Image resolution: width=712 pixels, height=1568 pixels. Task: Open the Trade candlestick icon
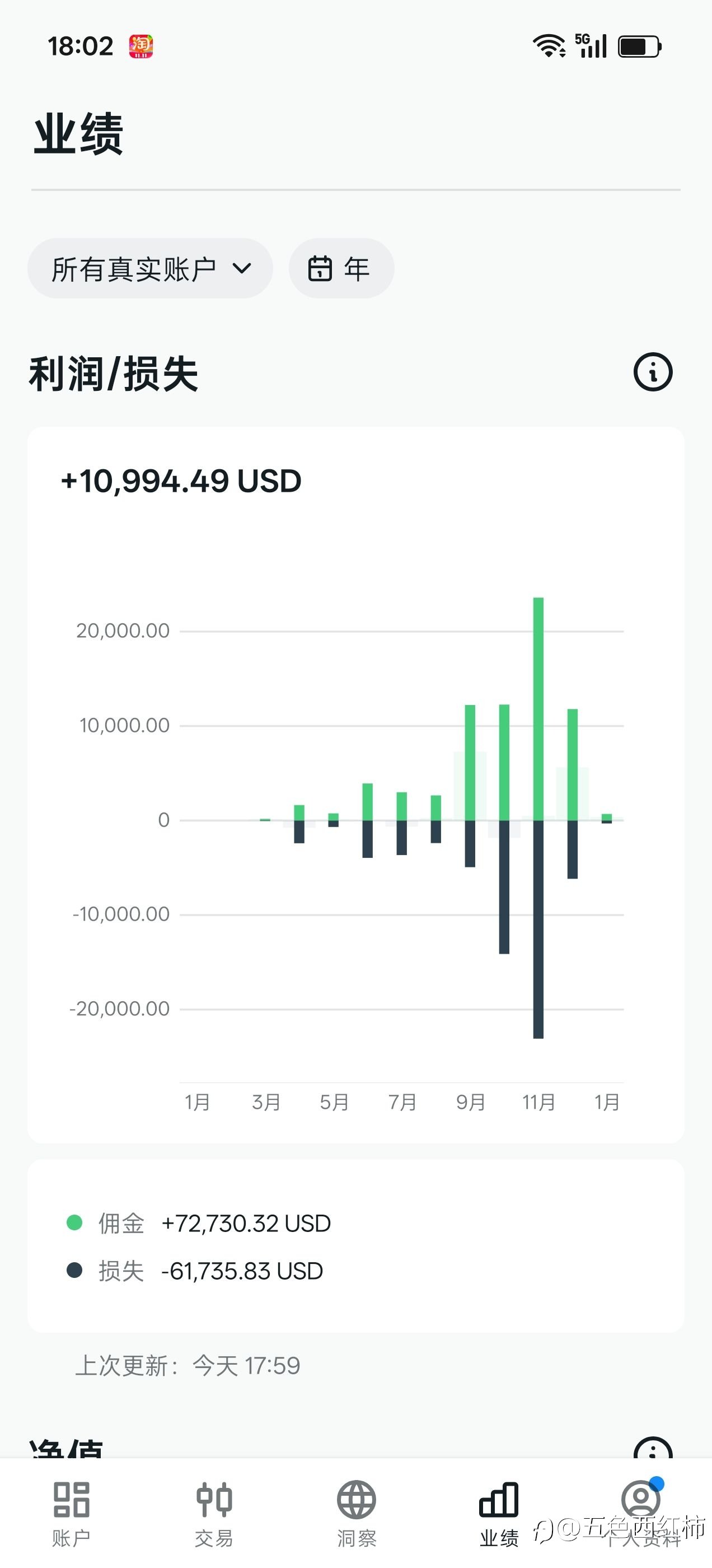[214, 1499]
